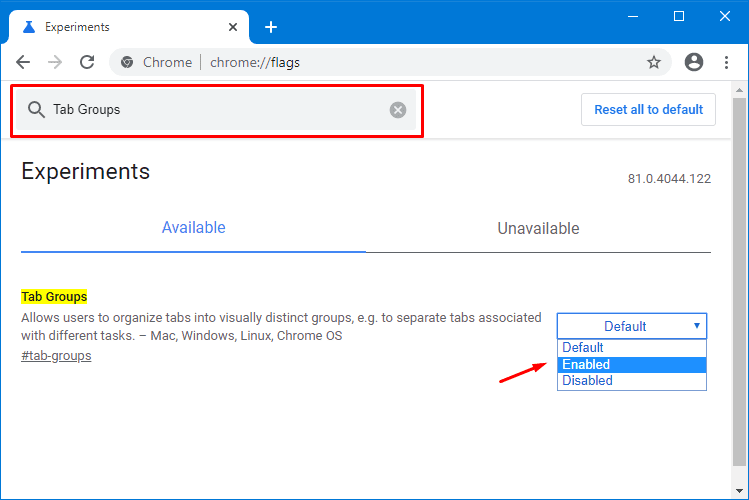The image size is (749, 500).
Task: Reload the chrome://flags page
Action: 87,62
